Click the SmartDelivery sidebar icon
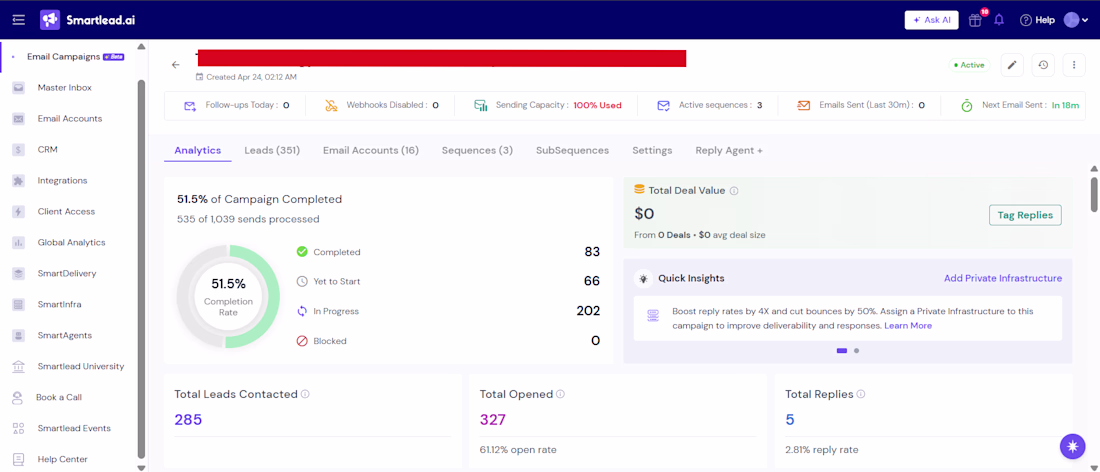1100x472 pixels. click(19, 274)
